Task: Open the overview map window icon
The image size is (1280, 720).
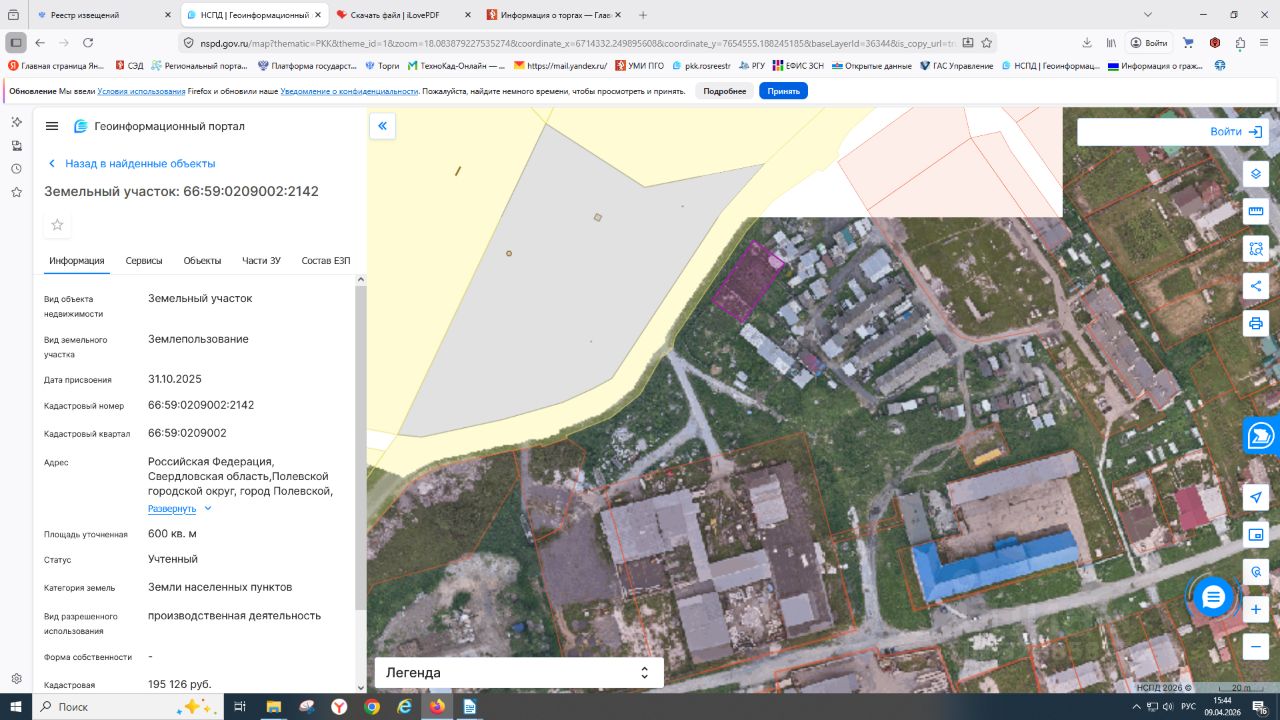Action: pos(1256,534)
